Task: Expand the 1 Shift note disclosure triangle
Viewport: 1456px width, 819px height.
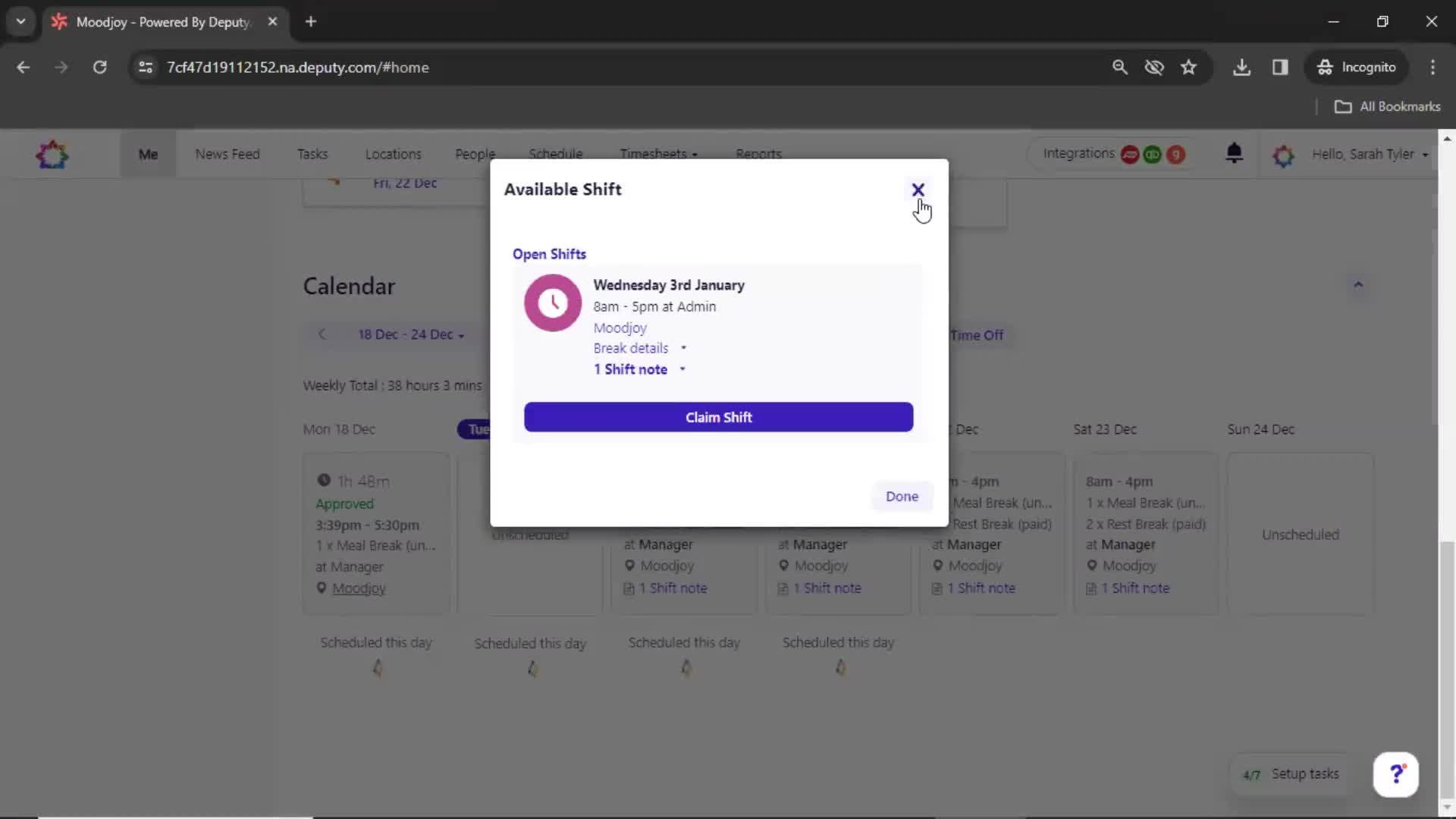Action: [683, 369]
